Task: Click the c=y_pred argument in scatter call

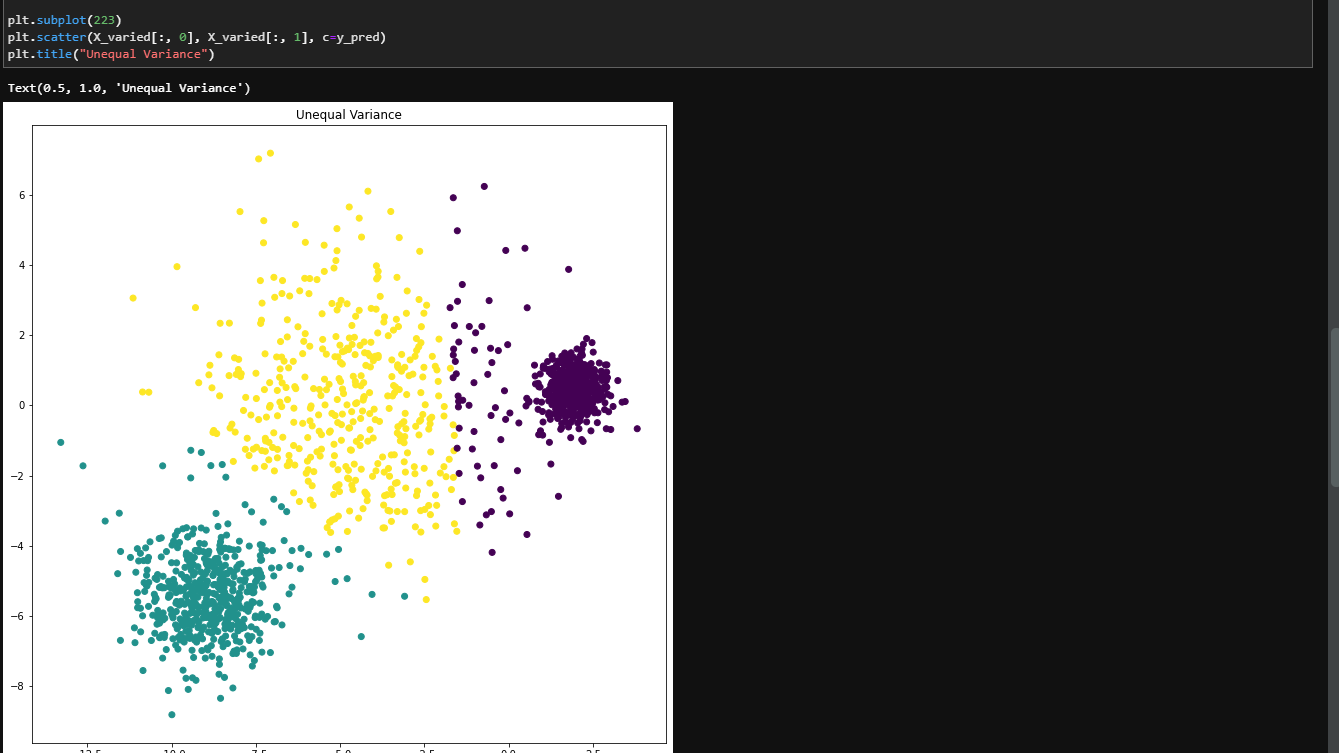Action: (x=354, y=37)
